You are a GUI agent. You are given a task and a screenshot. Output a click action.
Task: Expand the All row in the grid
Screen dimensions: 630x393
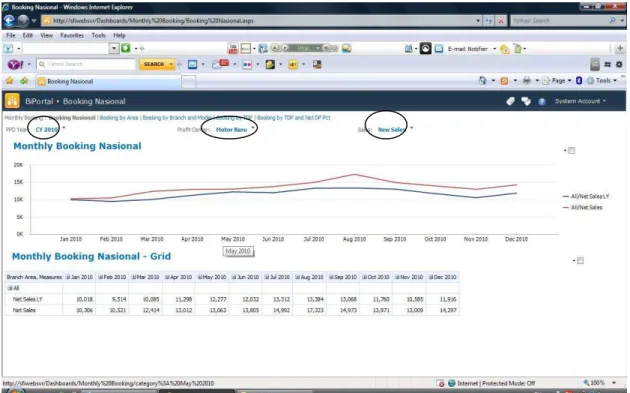[x=10, y=288]
